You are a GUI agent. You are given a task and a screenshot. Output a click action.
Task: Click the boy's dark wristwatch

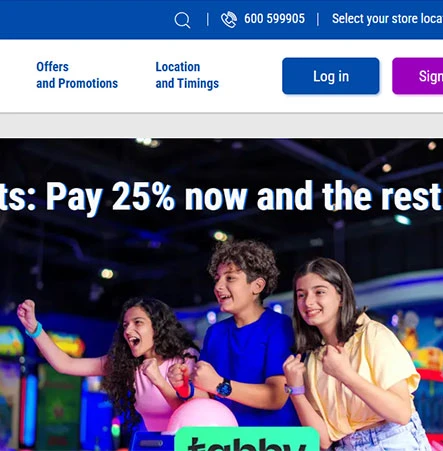tap(224, 388)
